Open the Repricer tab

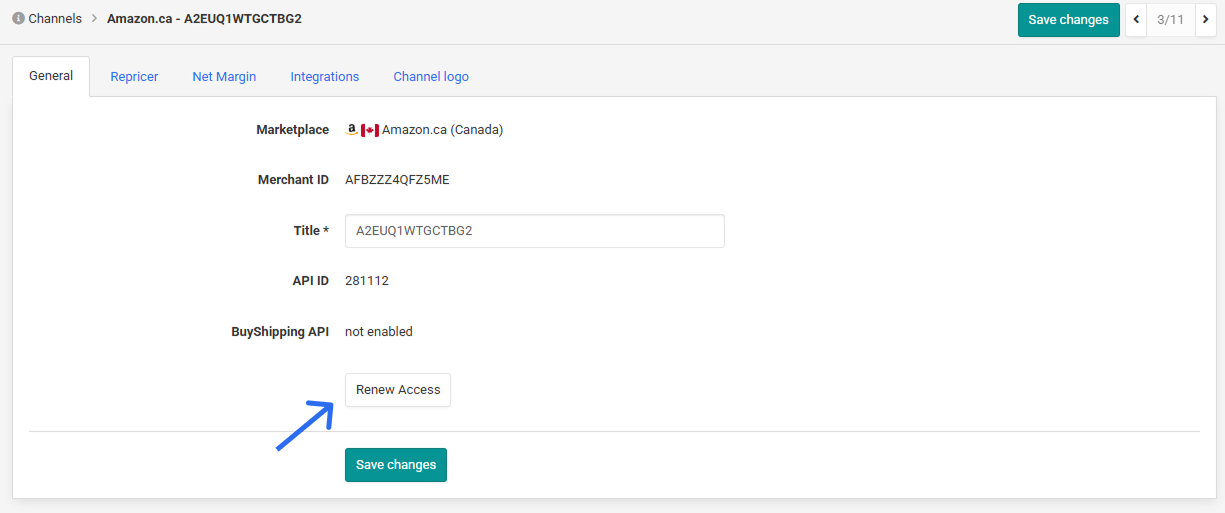[x=134, y=77]
